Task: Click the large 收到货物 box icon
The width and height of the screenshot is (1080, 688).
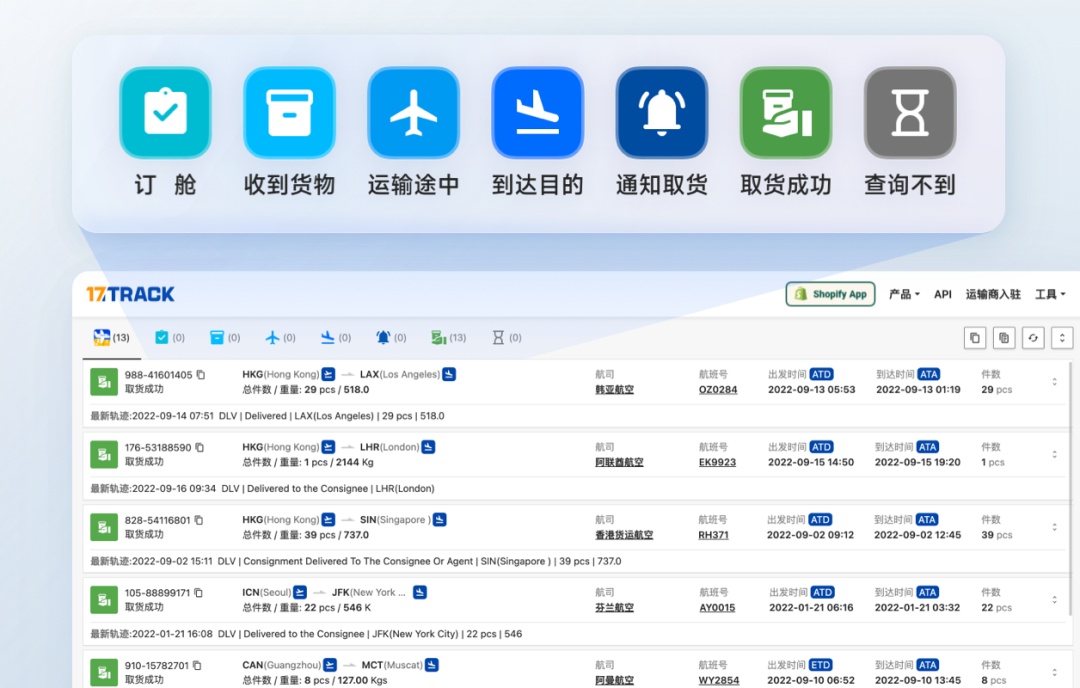Action: (289, 112)
